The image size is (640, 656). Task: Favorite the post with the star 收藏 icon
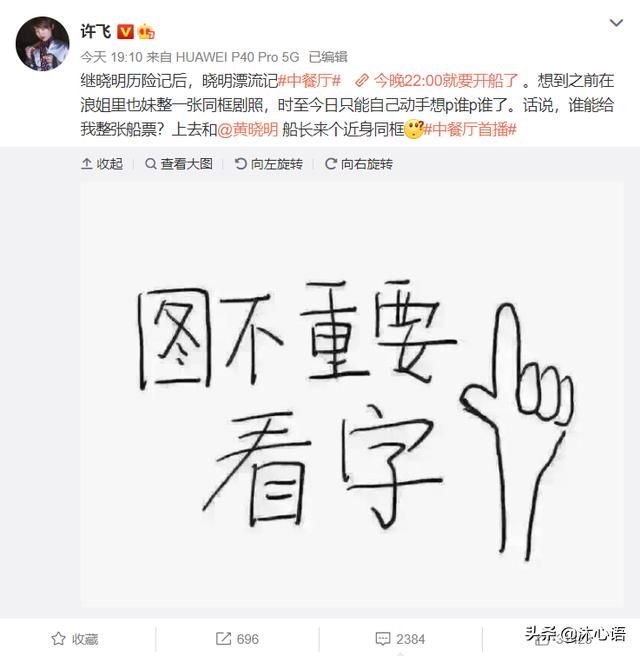75,639
